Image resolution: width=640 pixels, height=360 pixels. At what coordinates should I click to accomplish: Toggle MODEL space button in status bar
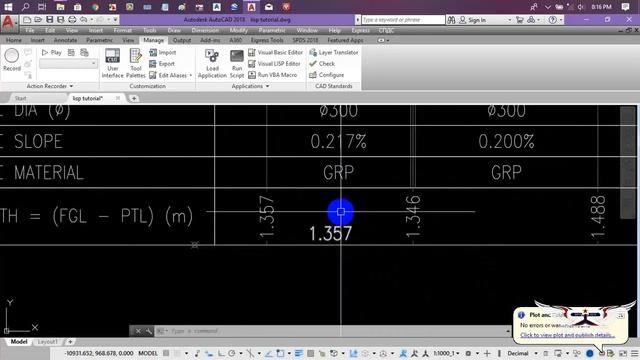(148, 353)
